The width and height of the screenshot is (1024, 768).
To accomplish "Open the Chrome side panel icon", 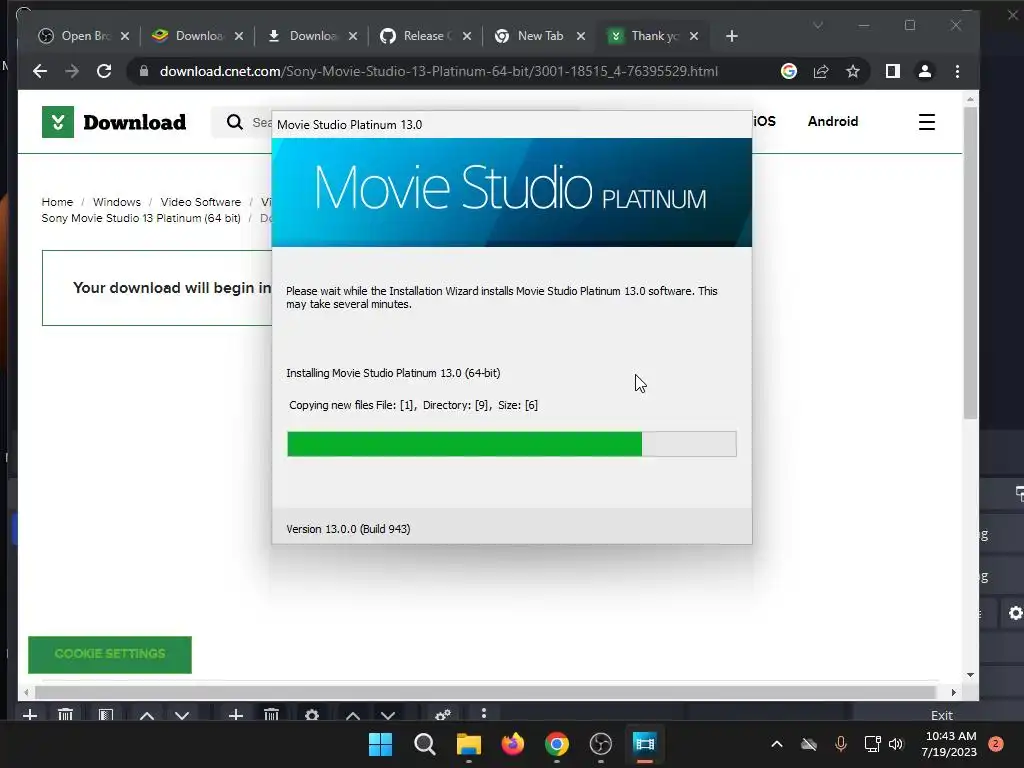I will click(893, 71).
